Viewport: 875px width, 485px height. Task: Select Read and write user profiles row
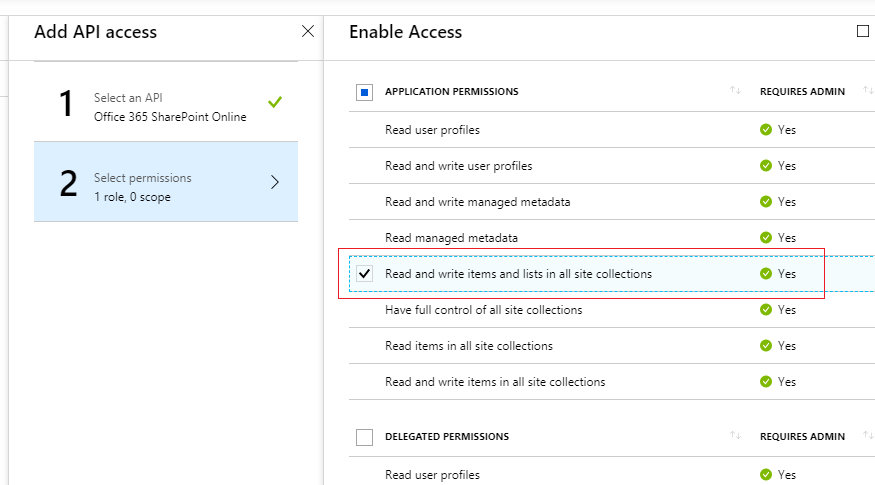pos(612,166)
